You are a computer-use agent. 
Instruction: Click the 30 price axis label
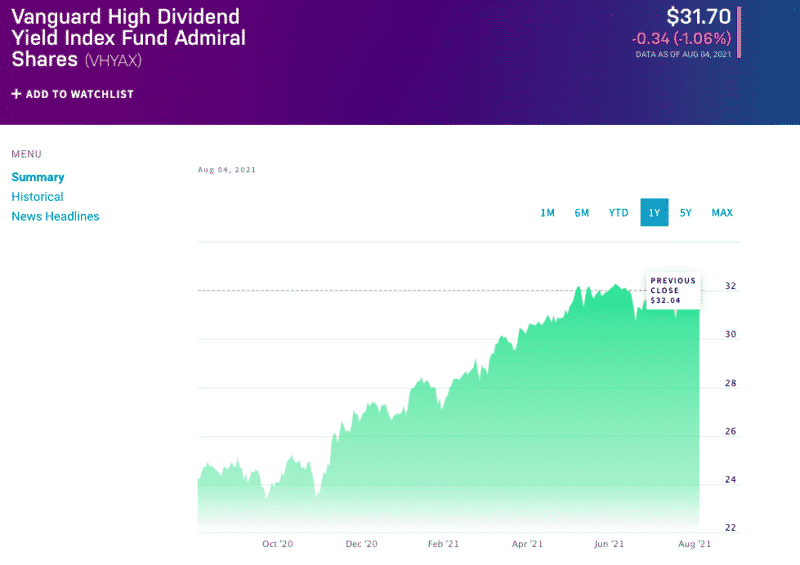(x=731, y=334)
